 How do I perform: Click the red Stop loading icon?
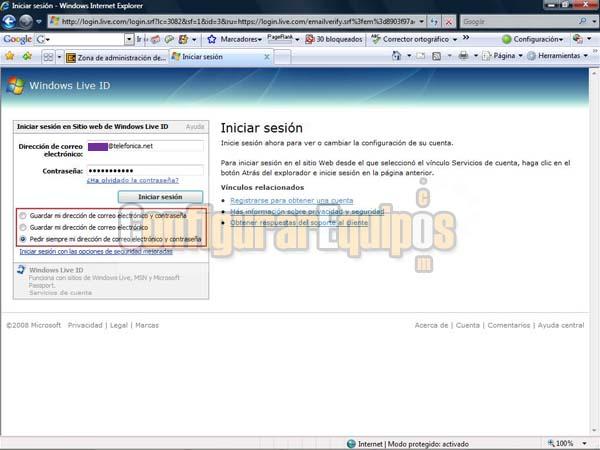coord(449,22)
